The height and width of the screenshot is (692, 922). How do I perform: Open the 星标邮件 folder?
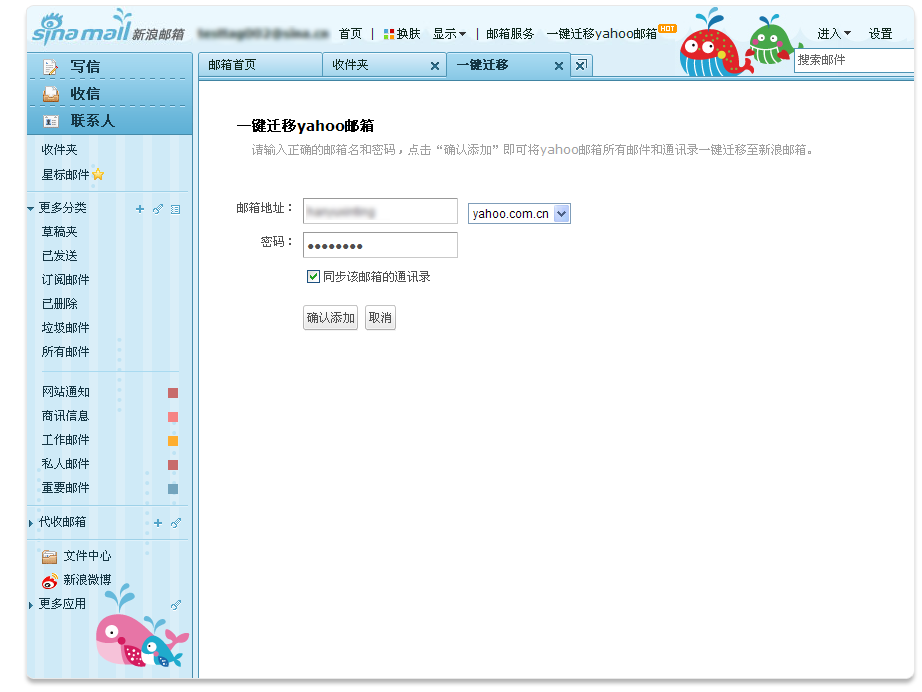(65, 175)
